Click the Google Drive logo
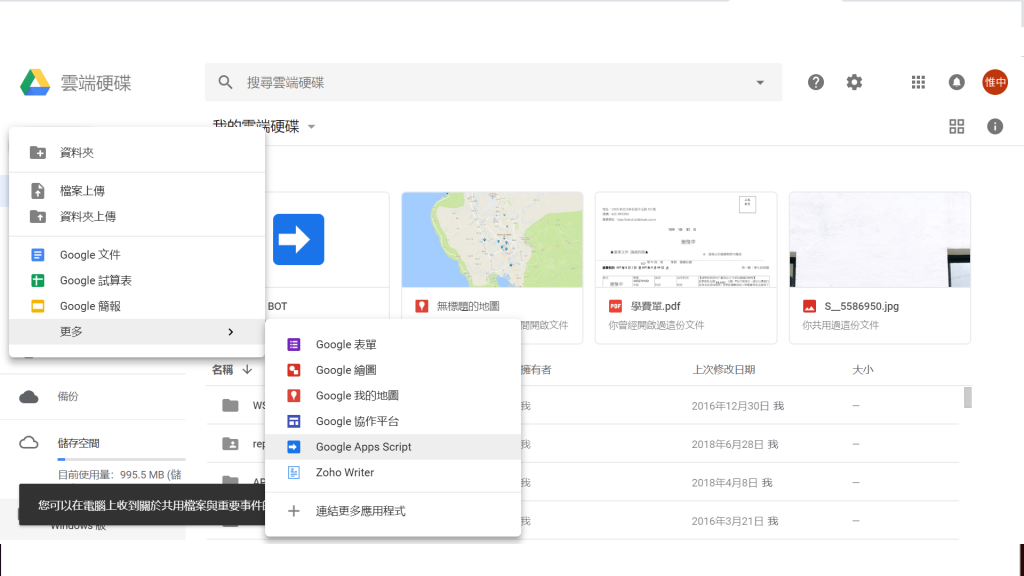The image size is (1024, 576). tap(35, 82)
